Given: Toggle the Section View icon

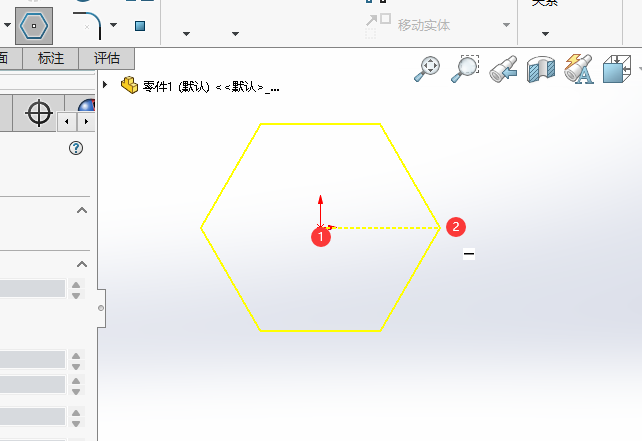Looking at the screenshot, I should (x=541, y=70).
